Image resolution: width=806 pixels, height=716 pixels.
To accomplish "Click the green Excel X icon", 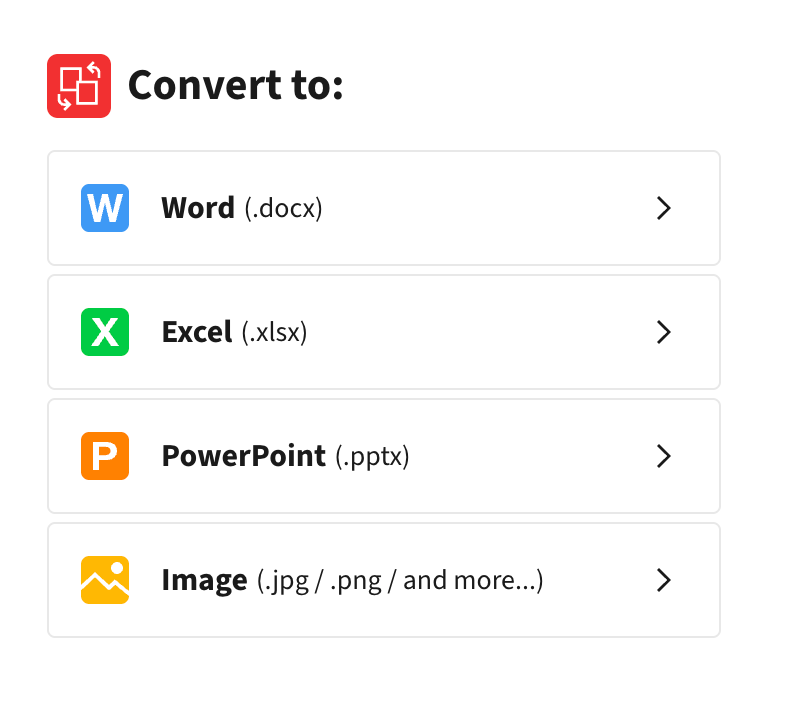I will click(105, 332).
